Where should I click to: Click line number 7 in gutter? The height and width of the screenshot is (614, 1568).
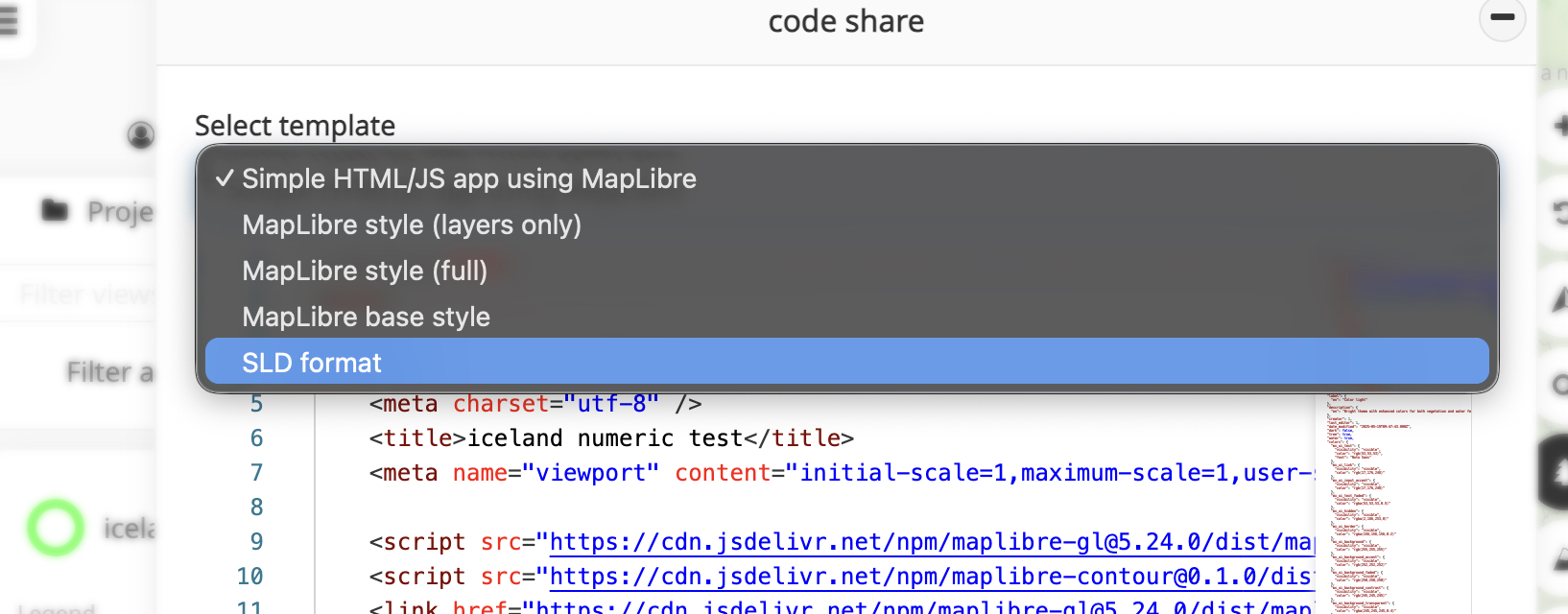coord(256,473)
